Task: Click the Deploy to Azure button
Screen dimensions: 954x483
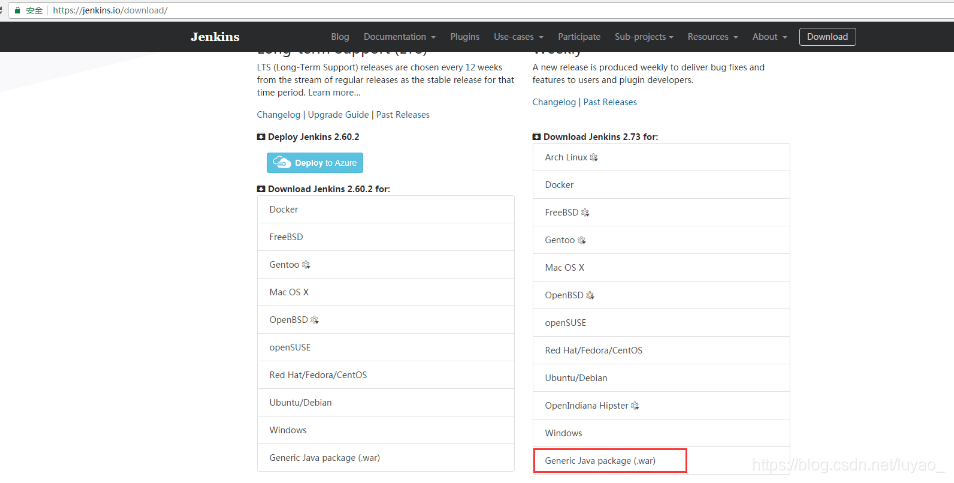Action: pos(315,162)
